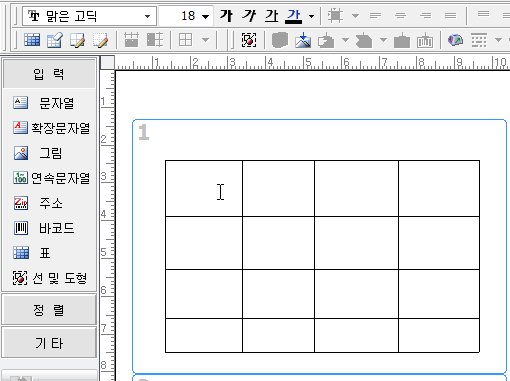Viewport: 510px width, 381px height.
Task: Align text to the right
Action: pyautogui.click(x=425, y=15)
